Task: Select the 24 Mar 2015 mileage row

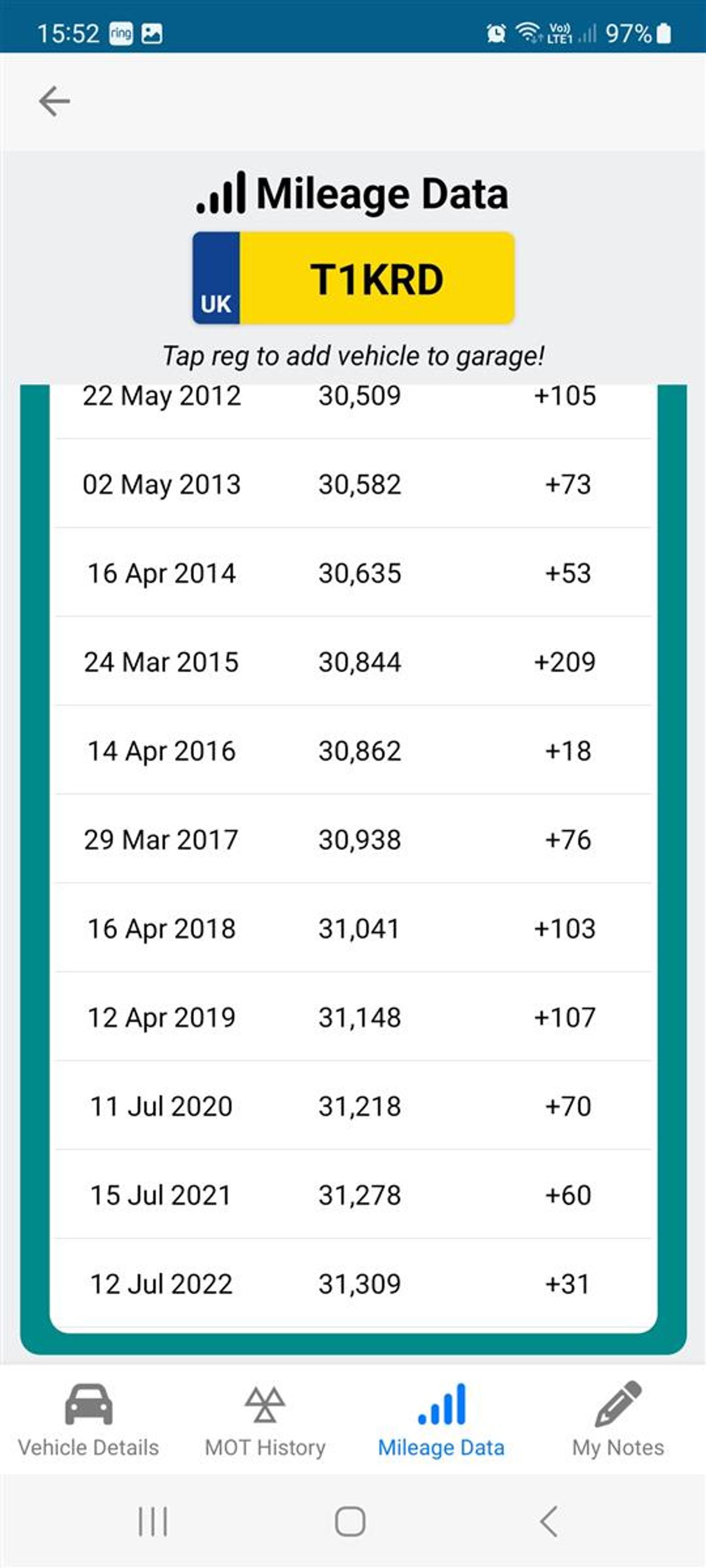Action: 353,661
